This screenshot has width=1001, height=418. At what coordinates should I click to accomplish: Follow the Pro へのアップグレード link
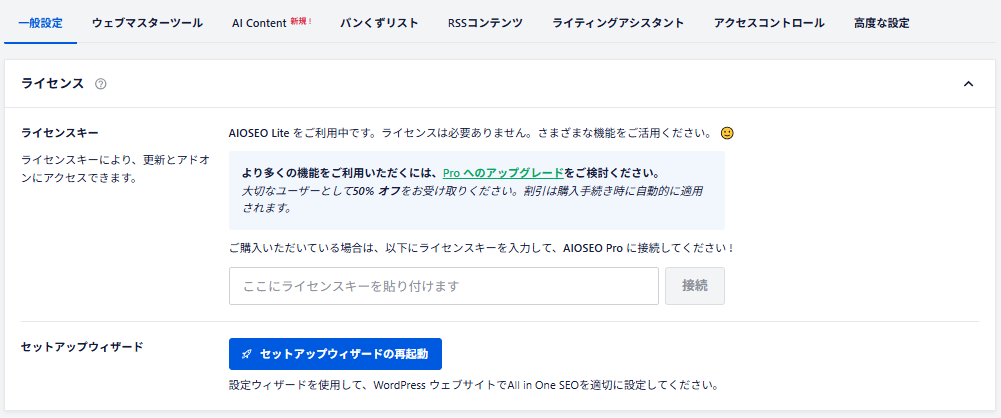(503, 172)
